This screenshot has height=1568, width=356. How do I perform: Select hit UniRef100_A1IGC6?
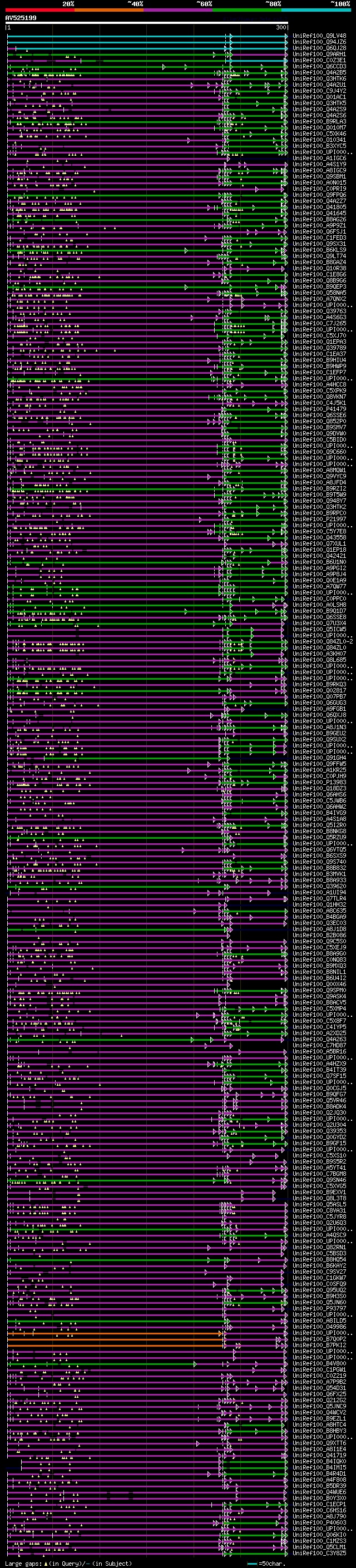[x=319, y=159]
